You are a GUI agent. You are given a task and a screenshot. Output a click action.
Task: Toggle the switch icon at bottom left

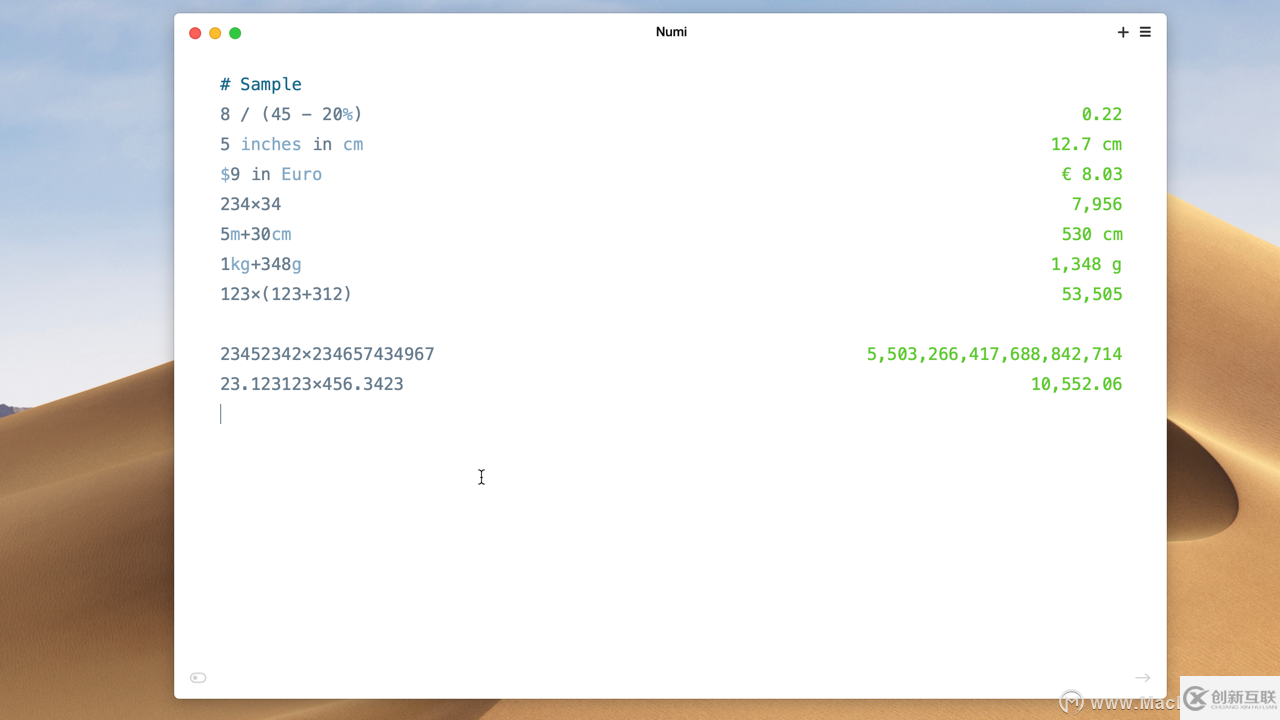tap(198, 678)
